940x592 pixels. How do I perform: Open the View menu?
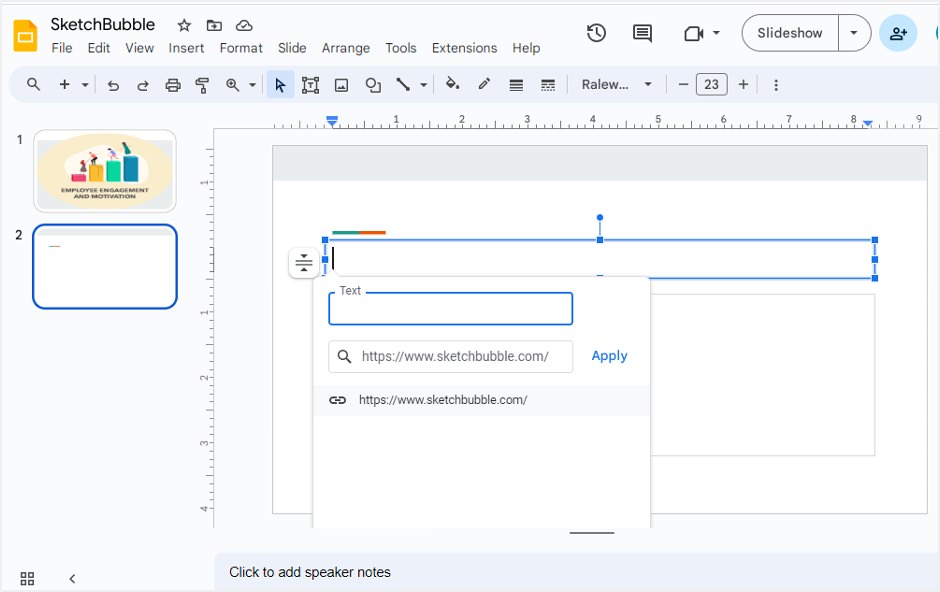(x=139, y=48)
